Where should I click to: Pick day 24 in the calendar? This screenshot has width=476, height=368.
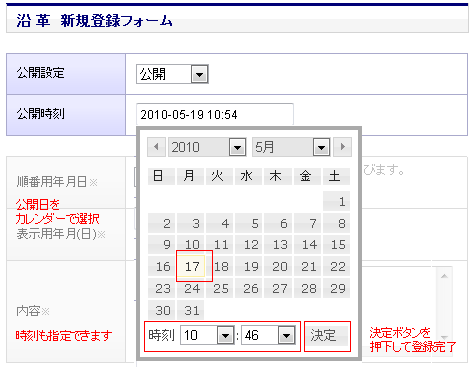pos(190,288)
